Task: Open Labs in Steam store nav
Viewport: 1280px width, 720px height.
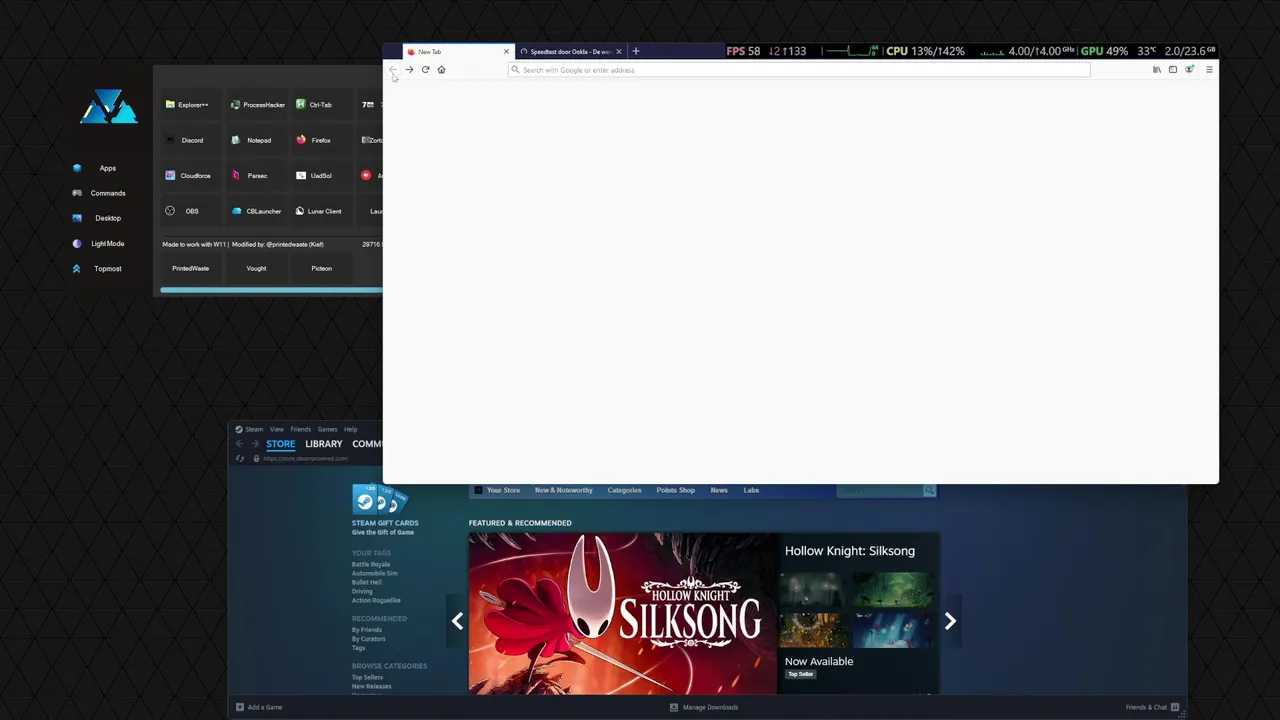Action: pyautogui.click(x=751, y=490)
